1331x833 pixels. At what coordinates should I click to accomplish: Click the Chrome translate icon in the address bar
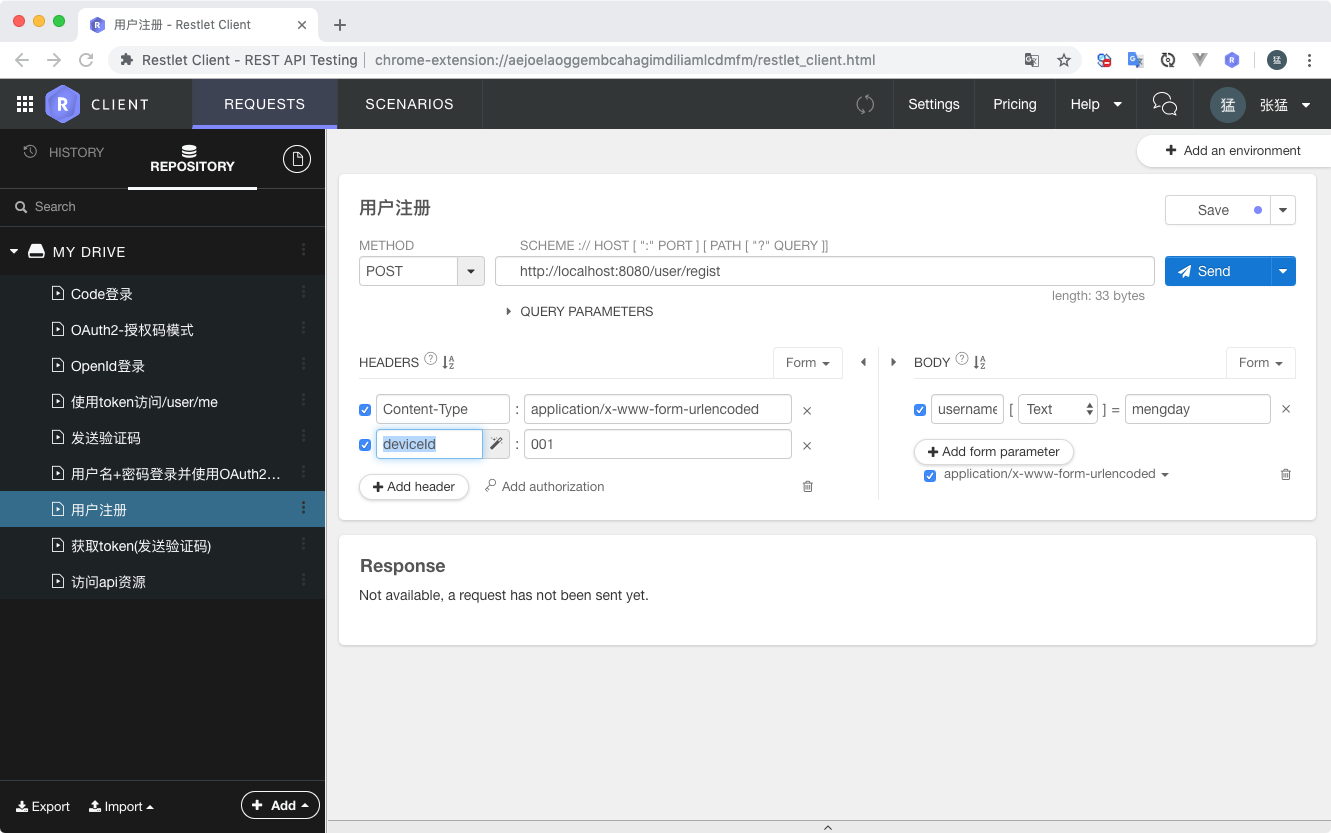[1032, 60]
